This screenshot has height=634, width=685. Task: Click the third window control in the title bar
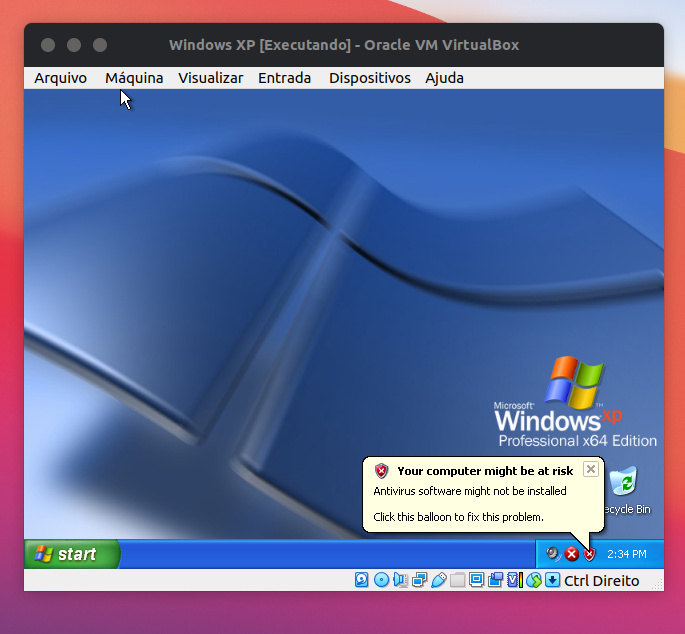(x=100, y=45)
